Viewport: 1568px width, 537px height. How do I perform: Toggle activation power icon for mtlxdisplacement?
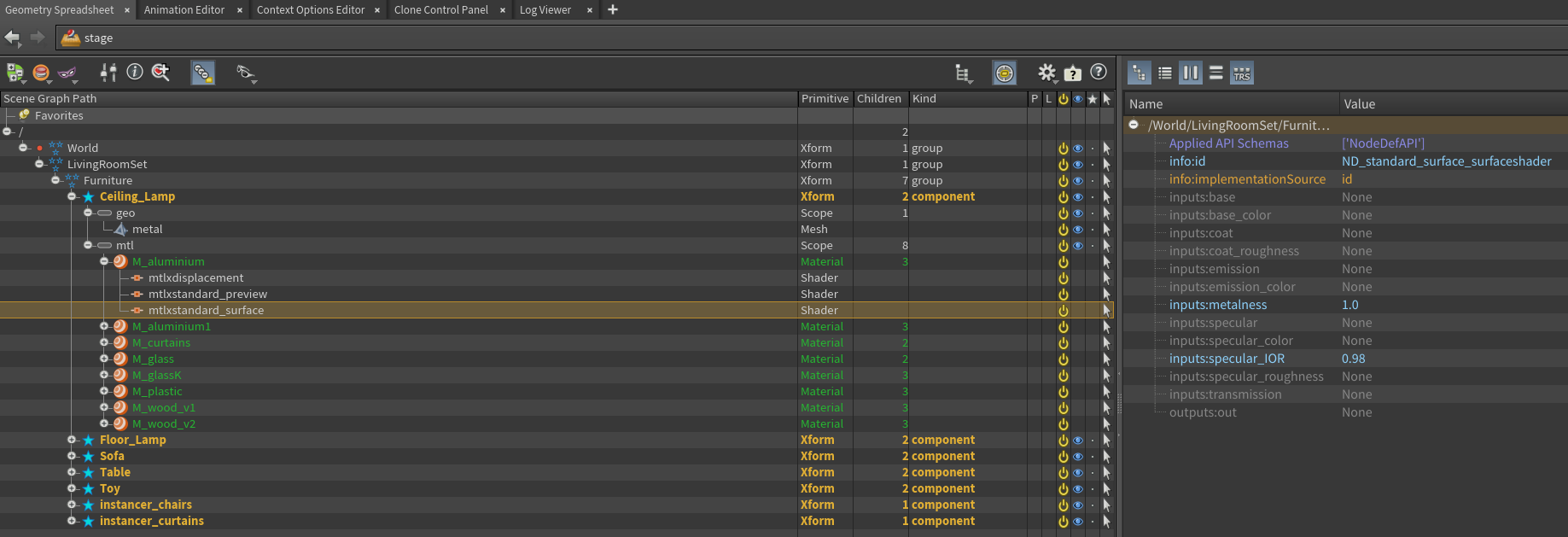pos(1064,278)
